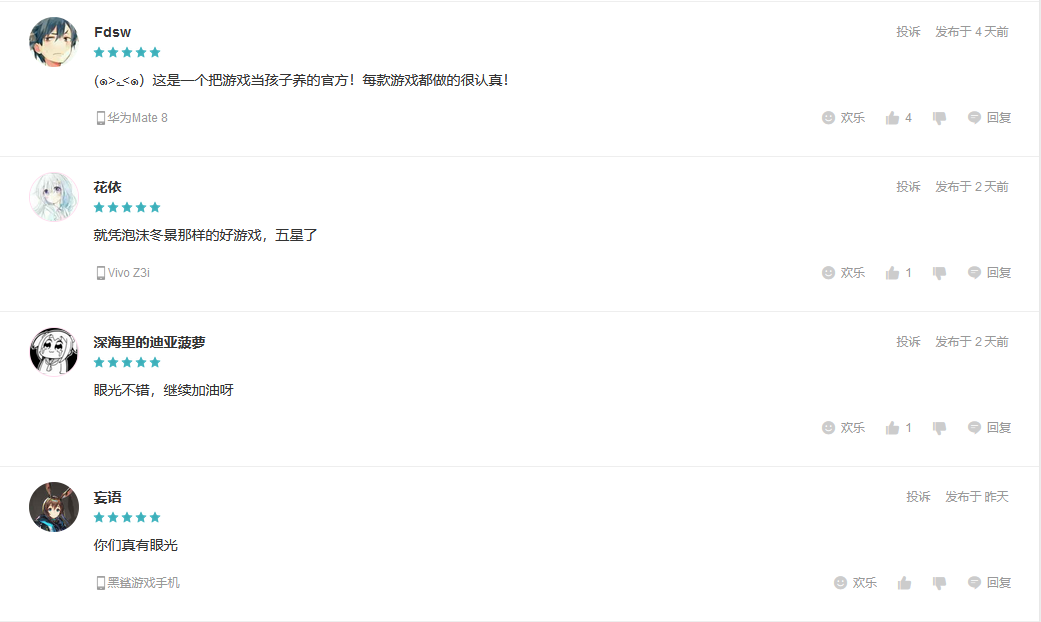Reply to Fdsw's review
This screenshot has width=1041, height=622.
tap(989, 117)
